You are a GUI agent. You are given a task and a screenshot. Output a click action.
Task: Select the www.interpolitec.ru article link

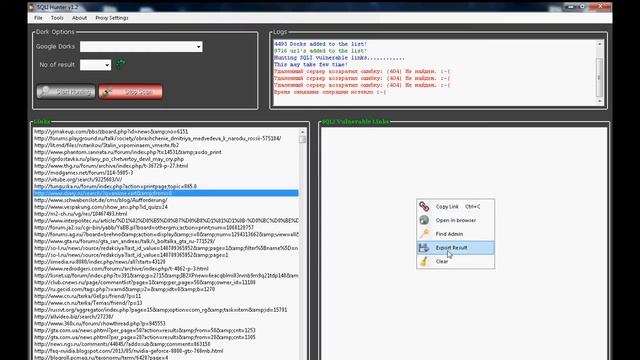tap(166, 220)
